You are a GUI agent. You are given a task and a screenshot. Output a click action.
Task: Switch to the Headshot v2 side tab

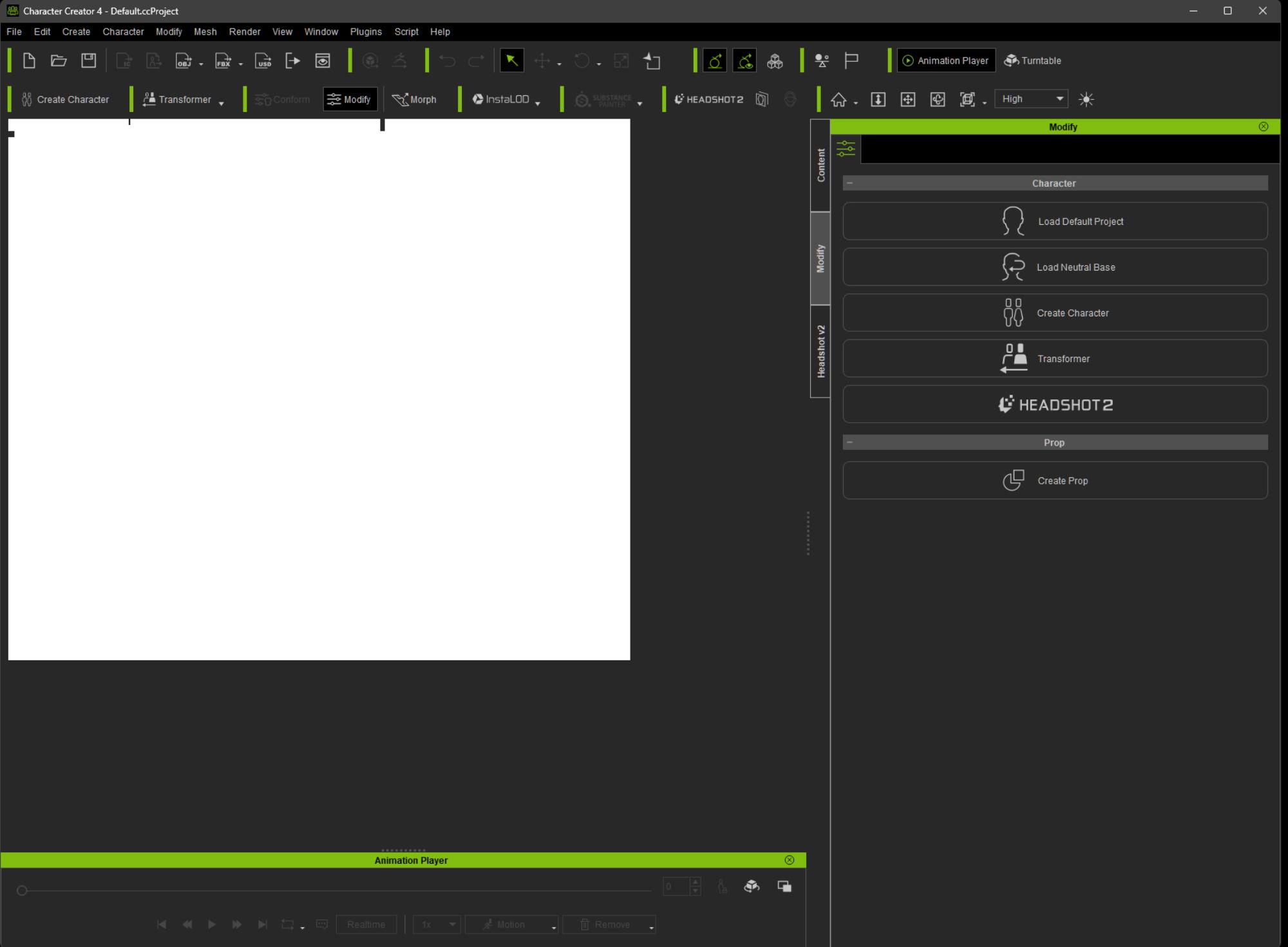(820, 351)
